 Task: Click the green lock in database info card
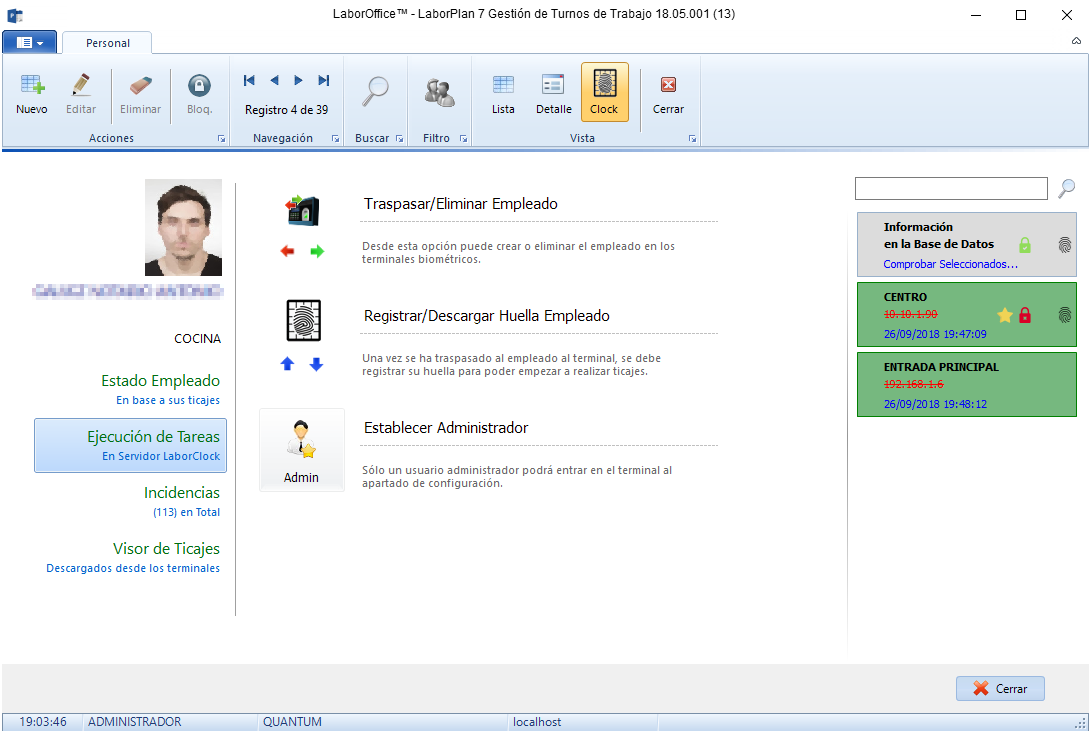click(x=1025, y=245)
